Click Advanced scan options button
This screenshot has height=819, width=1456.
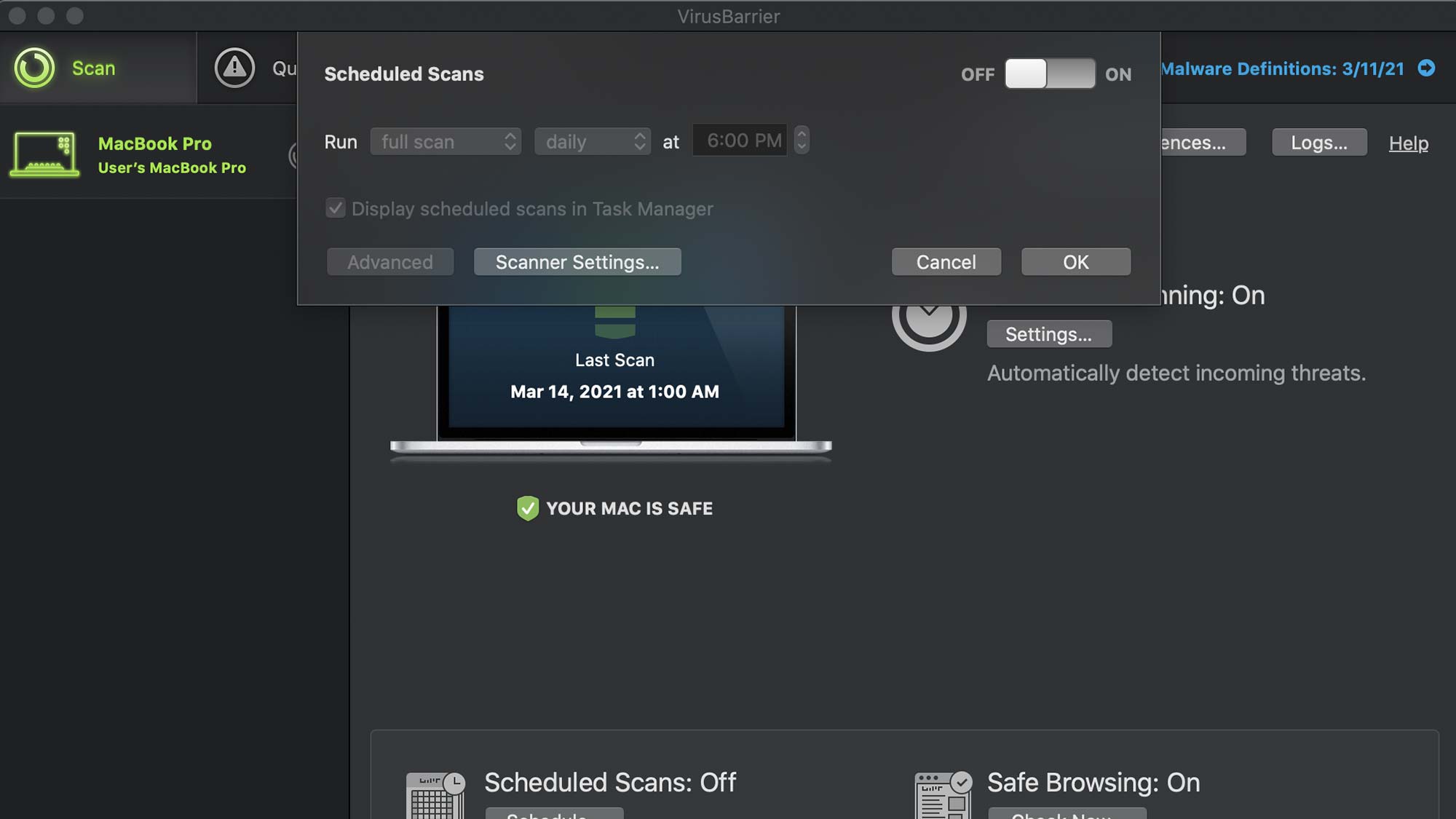tap(390, 261)
